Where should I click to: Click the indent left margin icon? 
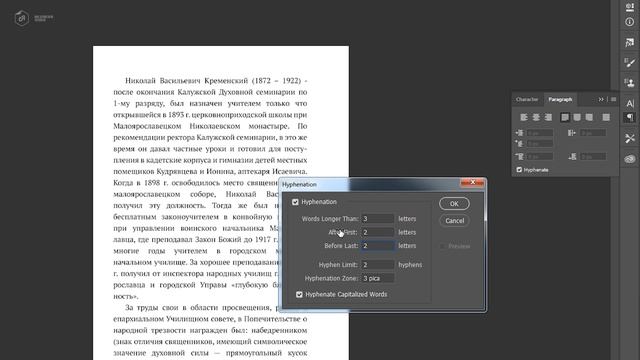pos(519,133)
